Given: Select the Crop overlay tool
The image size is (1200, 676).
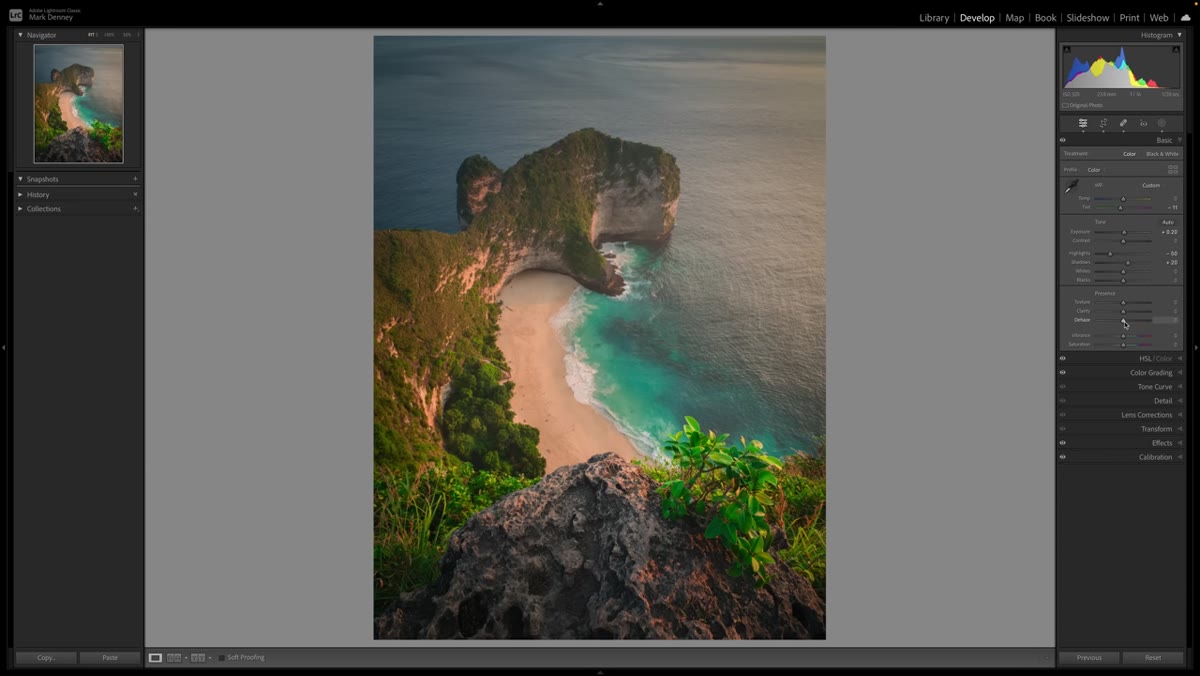Looking at the screenshot, I should (x=1103, y=123).
